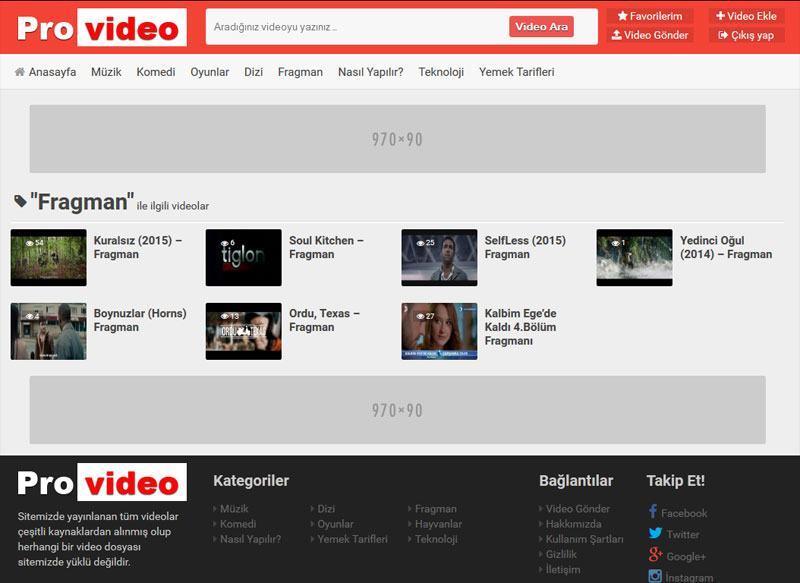Open Komedi category in navigation bar
800x583 pixels.
156,72
